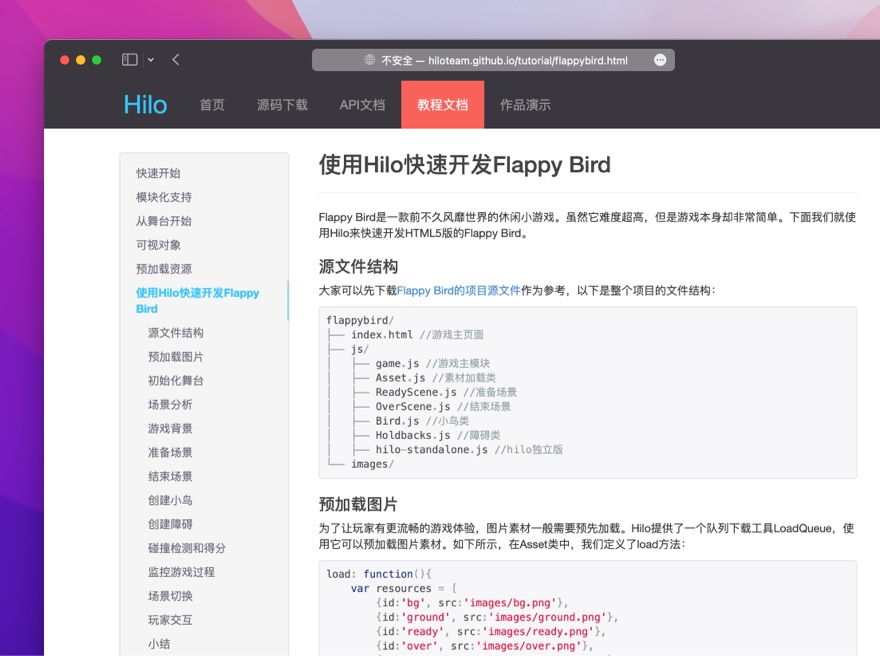
Task: Focus the hiloteam.github.io address field
Action: click(504, 60)
